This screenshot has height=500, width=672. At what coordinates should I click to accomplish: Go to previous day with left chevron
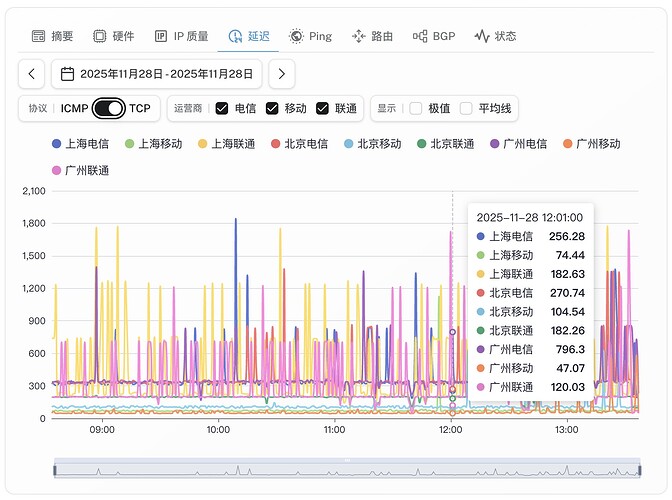pyautogui.click(x=31, y=74)
